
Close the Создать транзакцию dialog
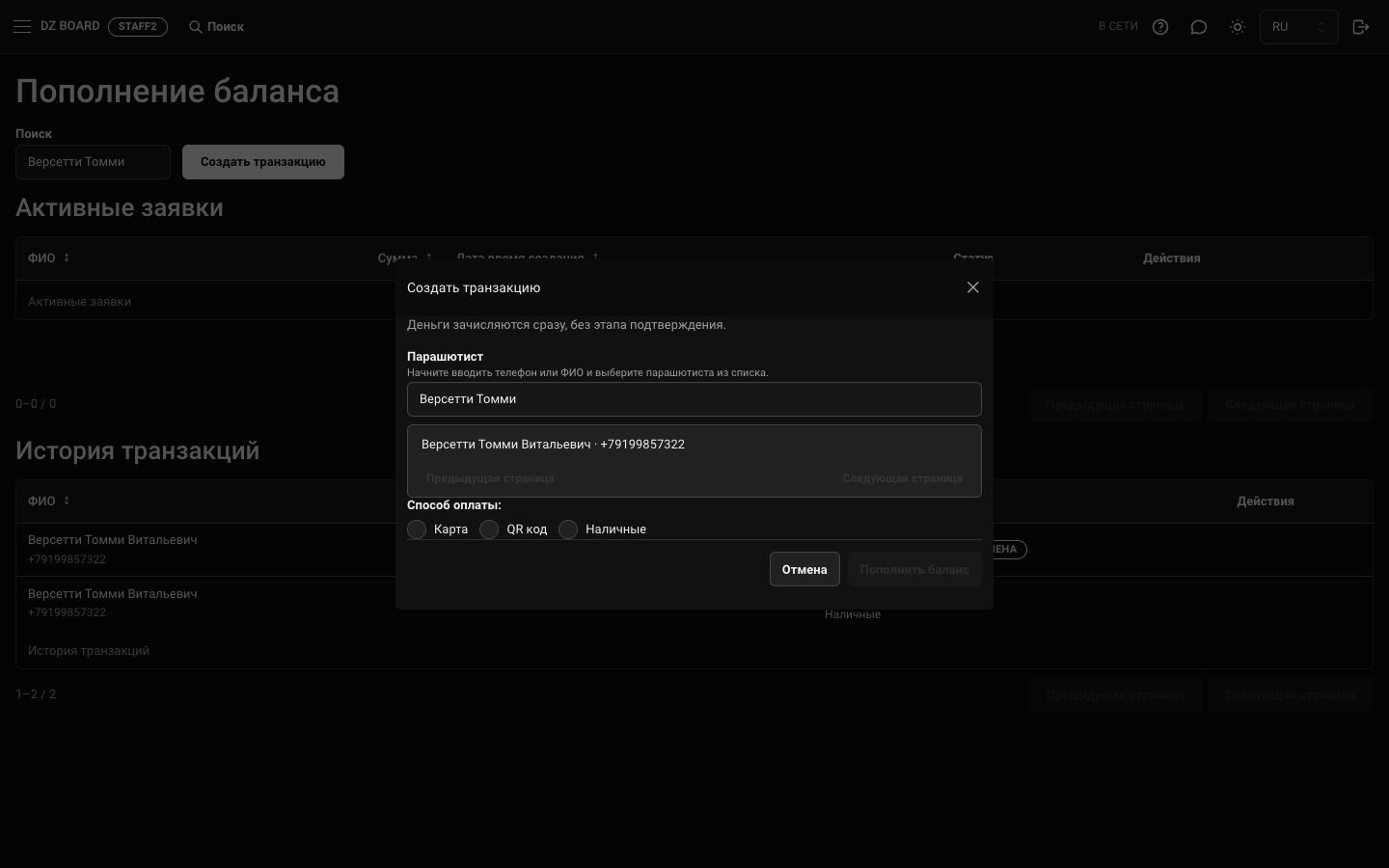click(972, 287)
